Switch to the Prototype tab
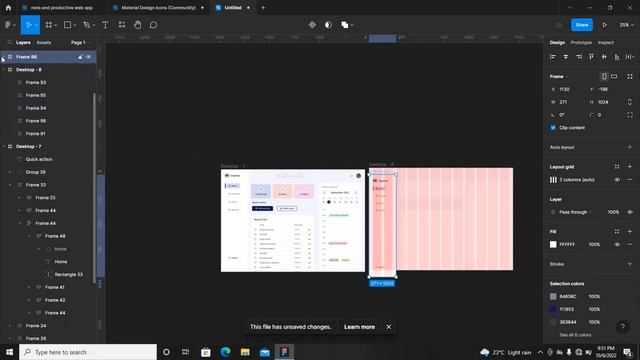 581,42
